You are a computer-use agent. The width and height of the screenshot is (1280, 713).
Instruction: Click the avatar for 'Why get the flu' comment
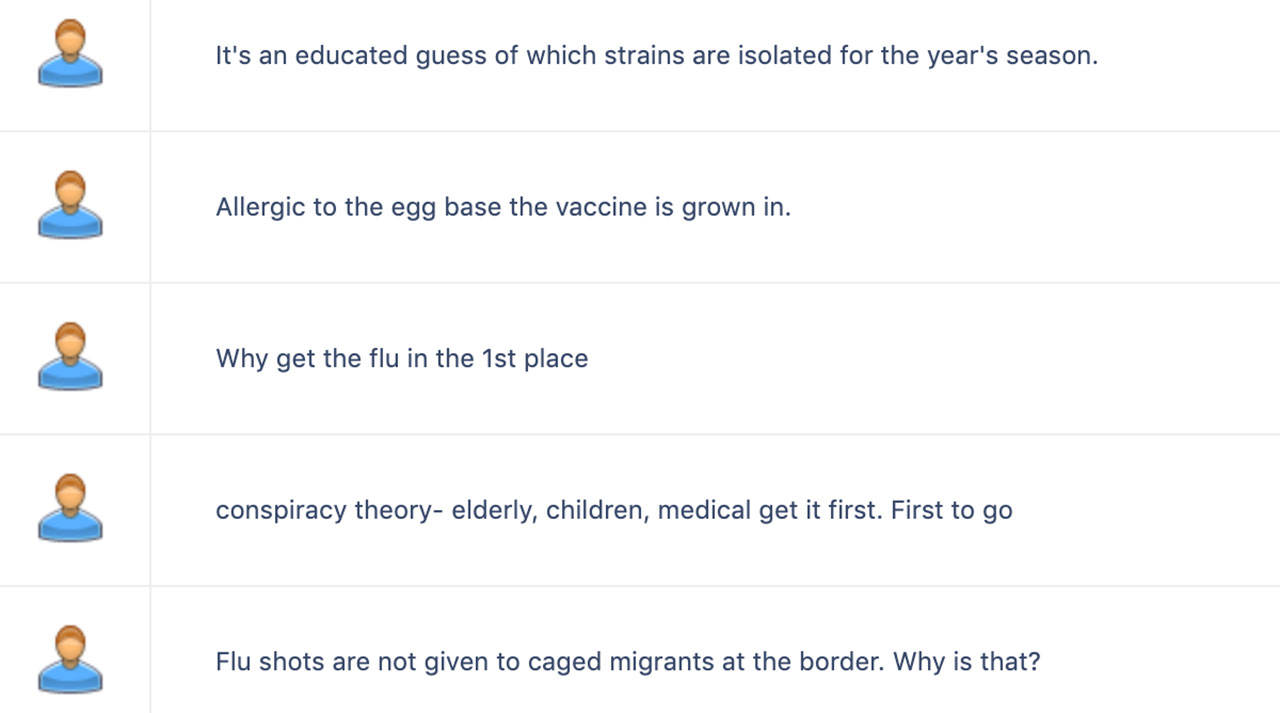[x=70, y=356]
